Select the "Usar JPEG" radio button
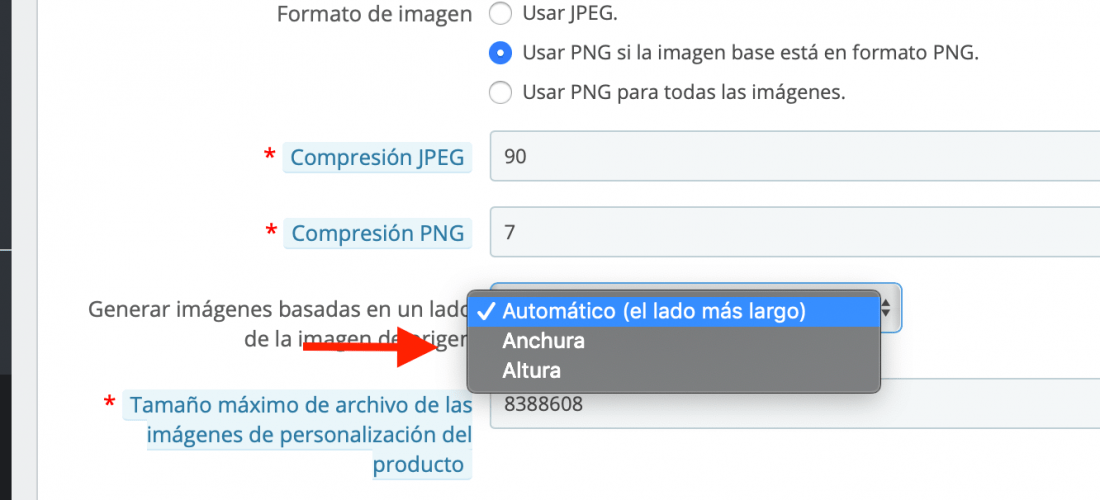Image resolution: width=1100 pixels, height=500 pixels. point(500,14)
